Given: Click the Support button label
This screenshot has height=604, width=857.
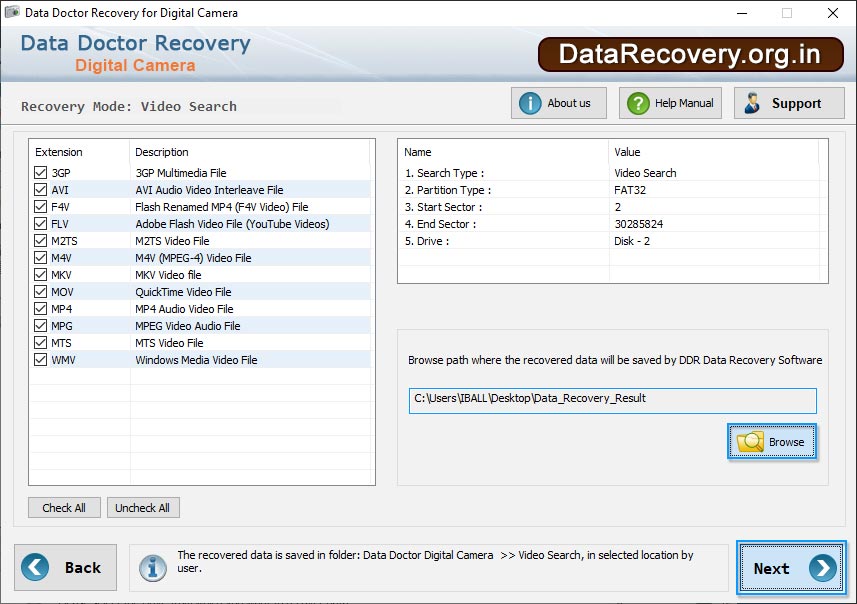Looking at the screenshot, I should tap(796, 103).
